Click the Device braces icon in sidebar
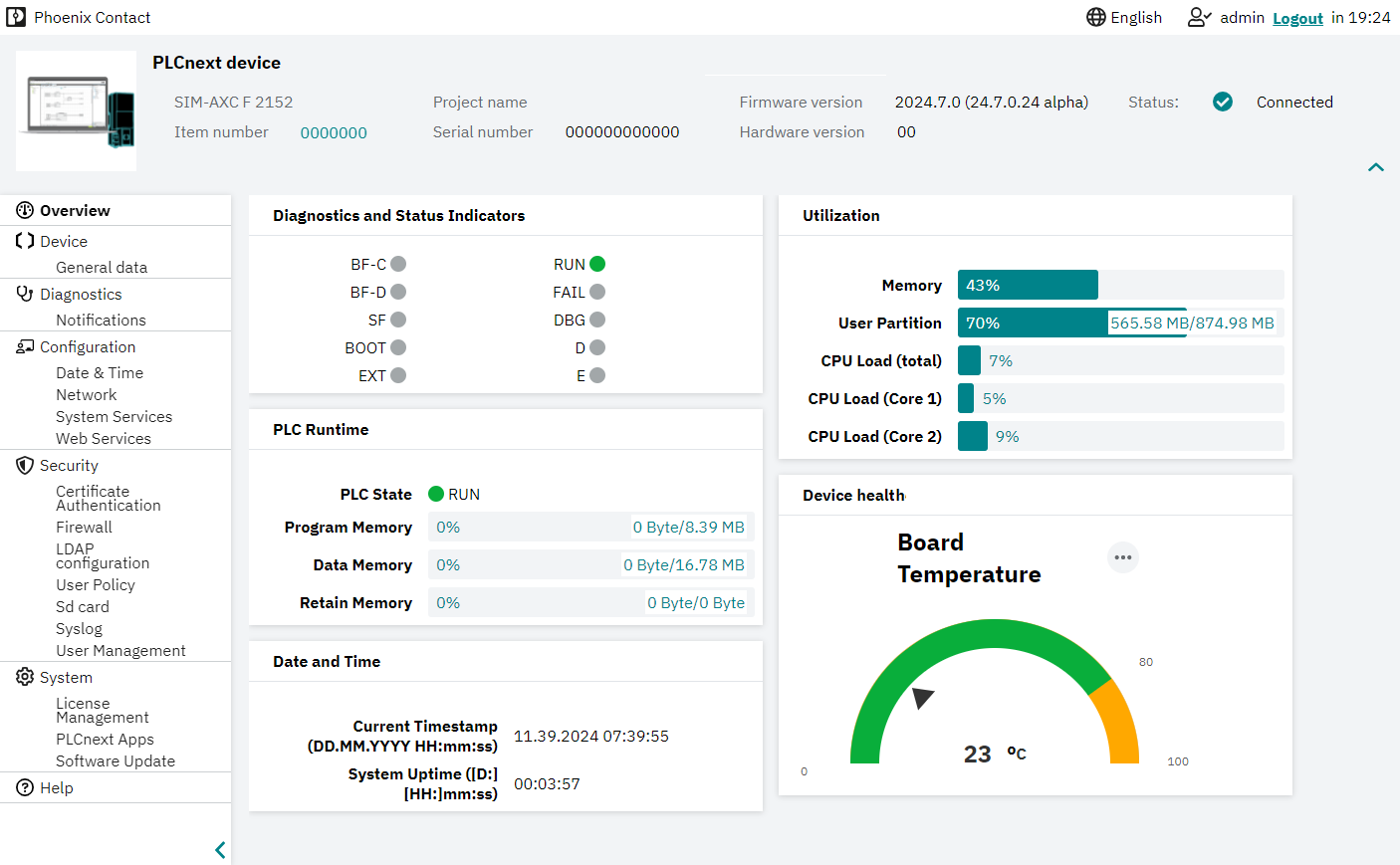This screenshot has width=1400, height=865. click(x=25, y=241)
